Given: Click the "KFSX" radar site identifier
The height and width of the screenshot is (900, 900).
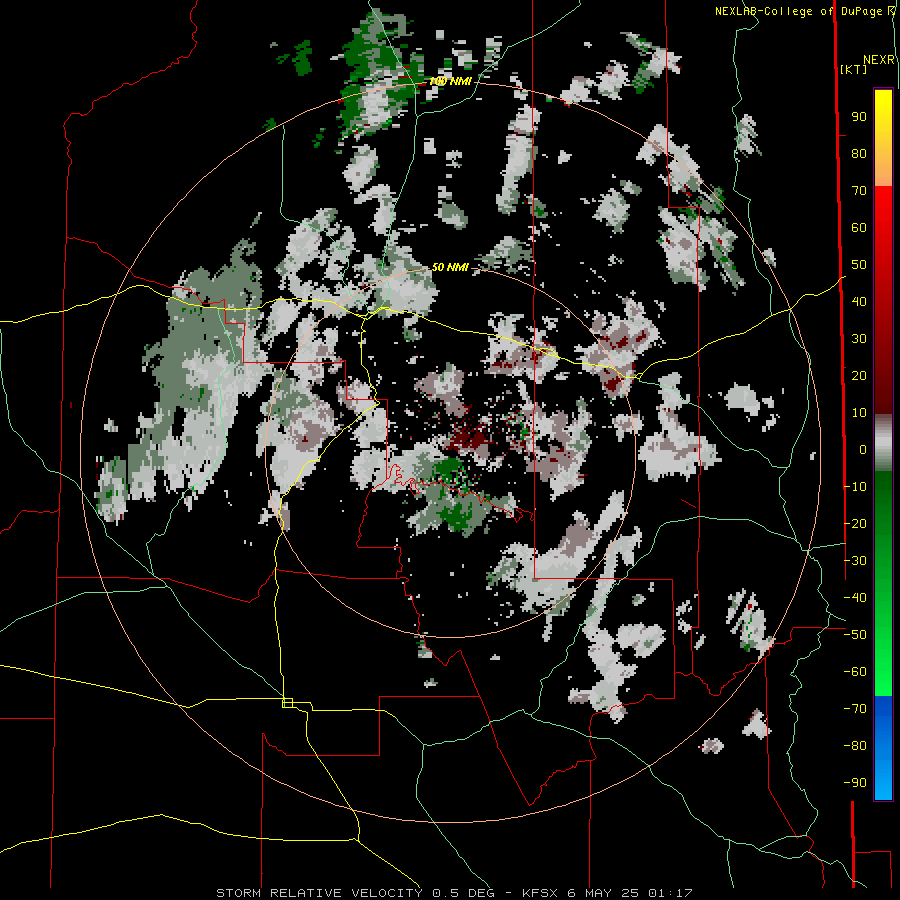Looking at the screenshot, I should tap(540, 893).
